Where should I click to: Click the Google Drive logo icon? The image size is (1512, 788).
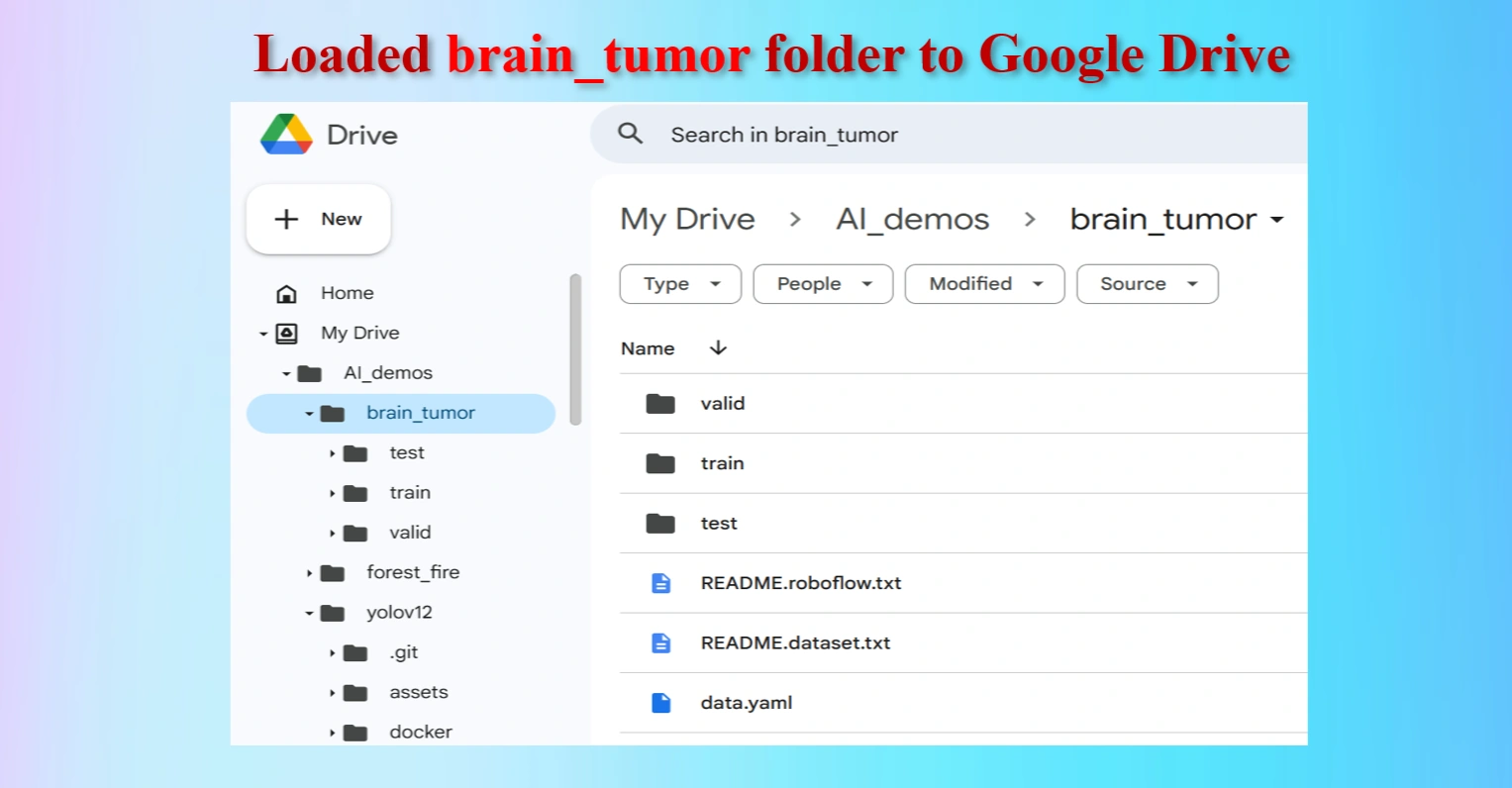(286, 135)
